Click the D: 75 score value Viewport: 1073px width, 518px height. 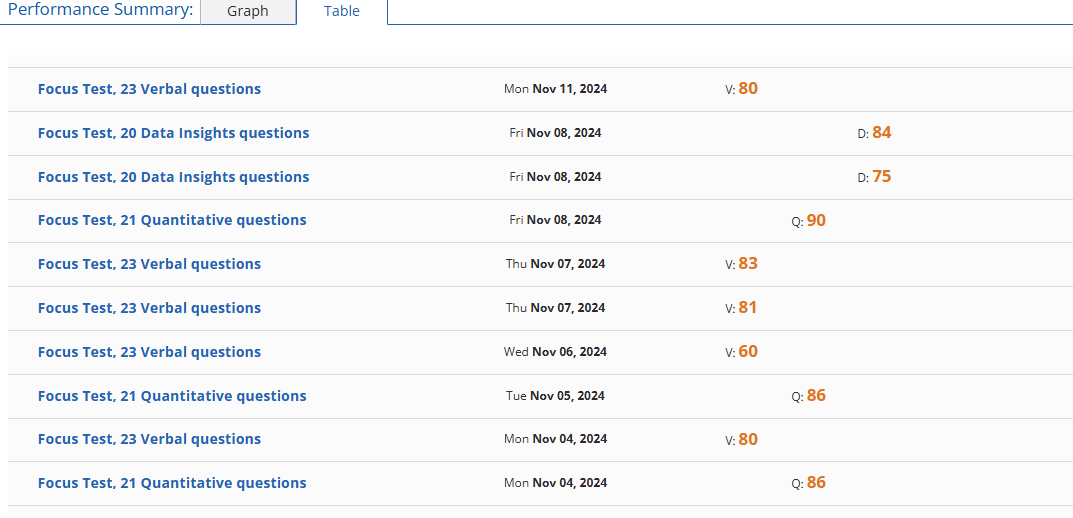pyautogui.click(x=880, y=177)
